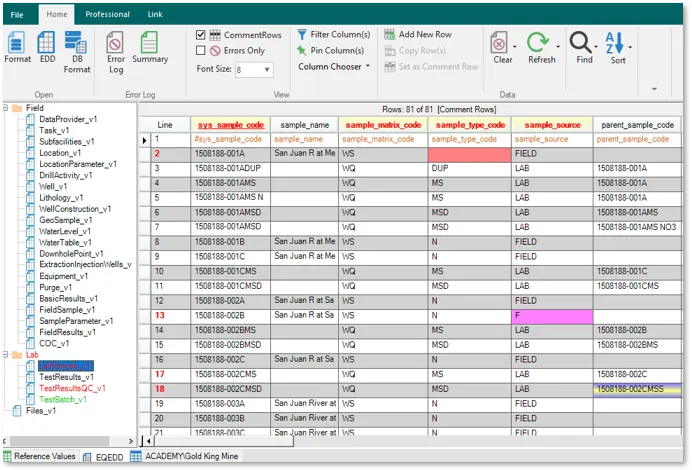Select TestResultsQC_v1 in the tree
This screenshot has height=470, width=692.
click(x=72, y=388)
